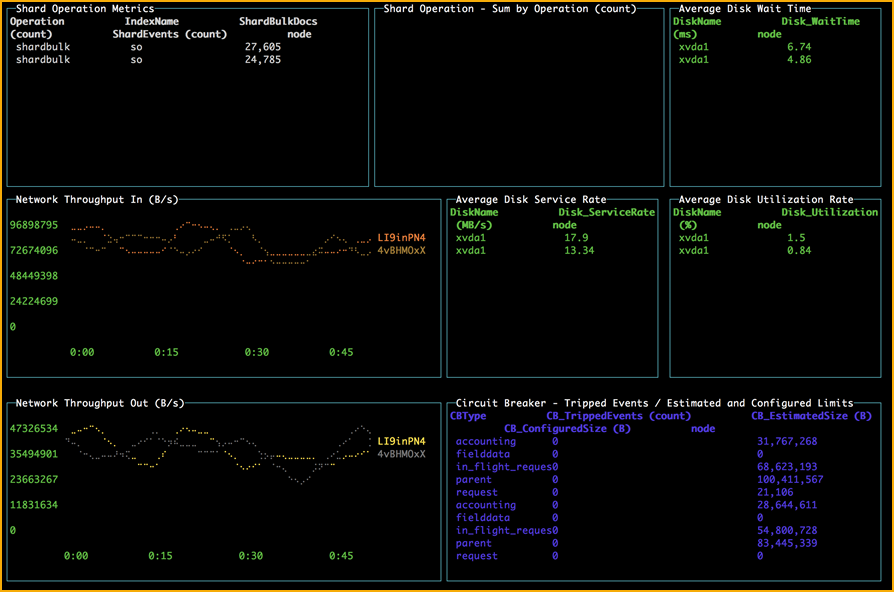Open the Shard Operation Sum by Operation panel title
The height and width of the screenshot is (592, 894).
[x=508, y=9]
